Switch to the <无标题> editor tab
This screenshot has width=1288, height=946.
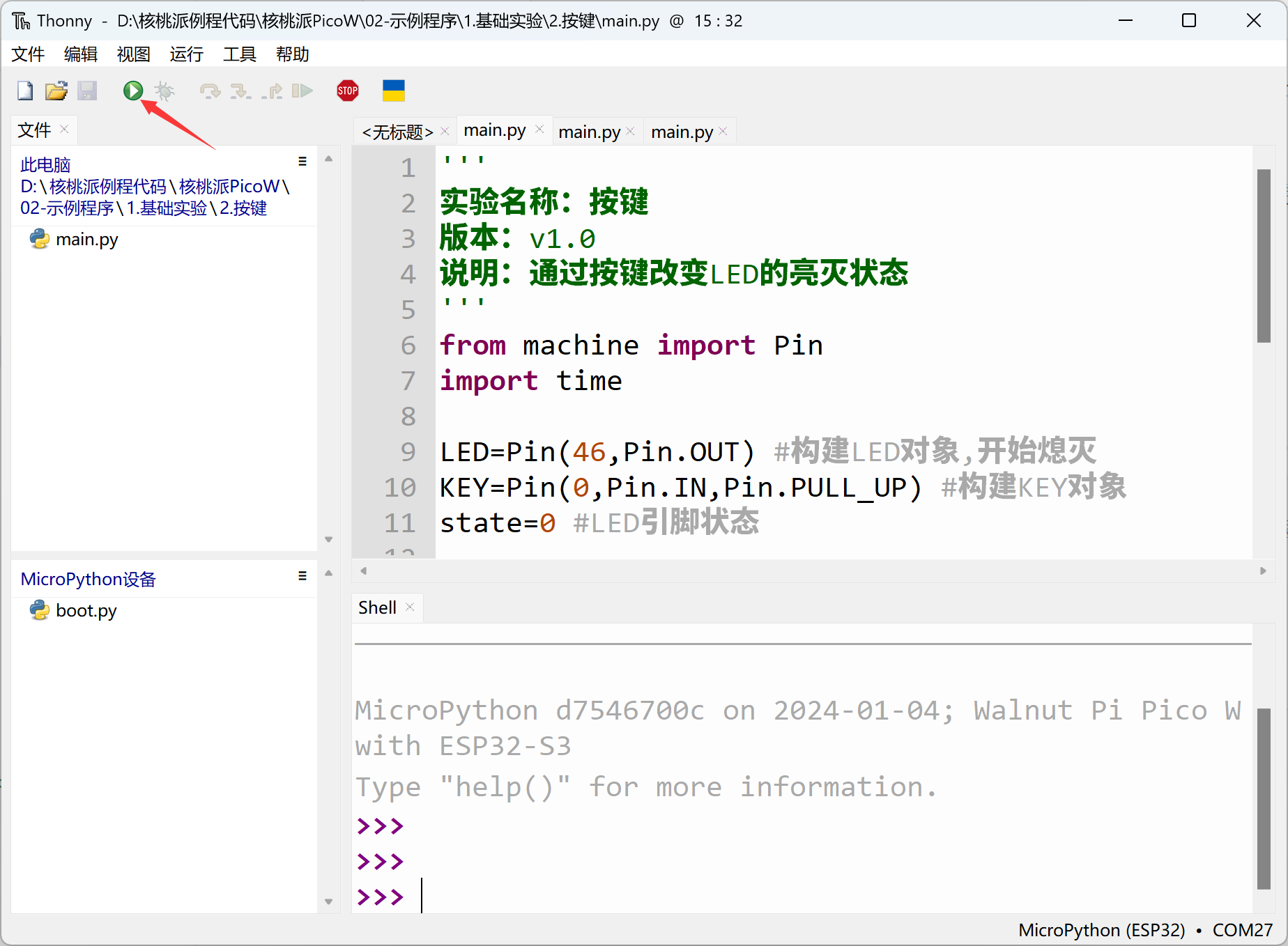click(397, 132)
